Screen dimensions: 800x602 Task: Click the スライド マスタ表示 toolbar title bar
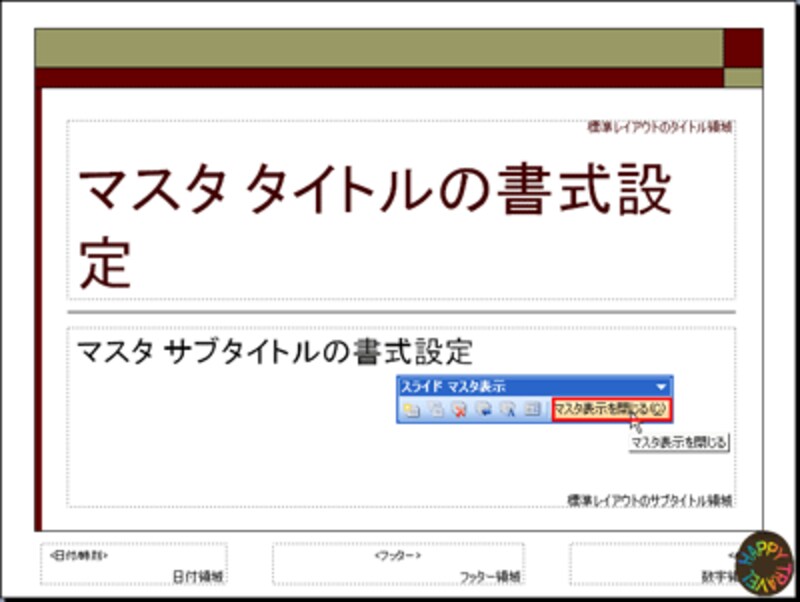pyautogui.click(x=534, y=387)
